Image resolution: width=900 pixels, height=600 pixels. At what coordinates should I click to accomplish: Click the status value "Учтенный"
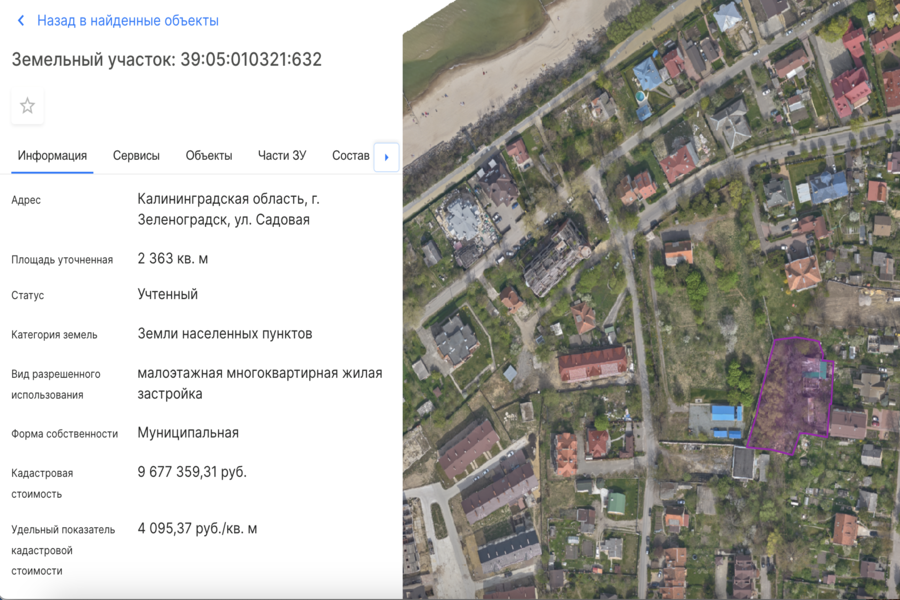168,295
